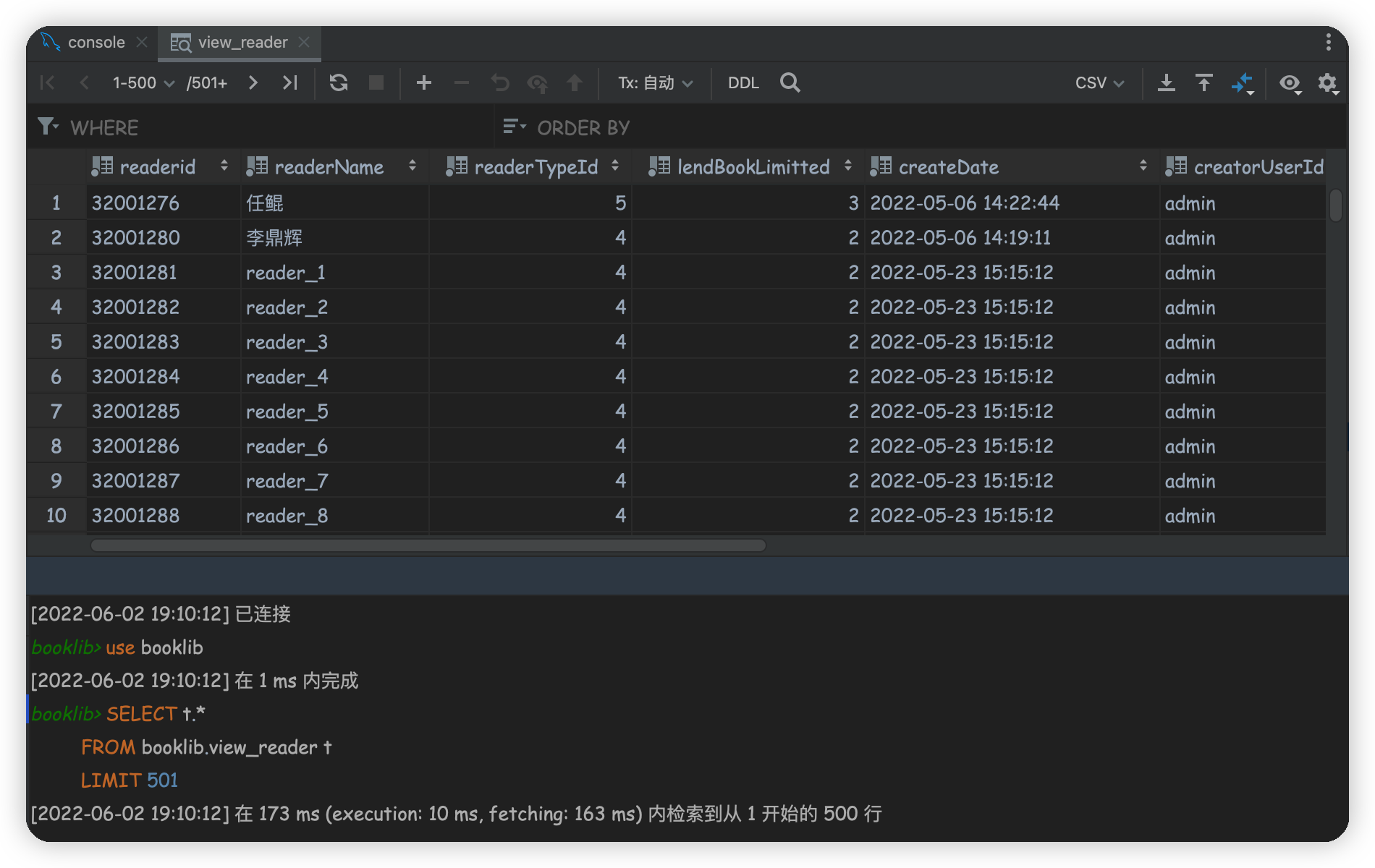Export data with download icon
Screen dimensions: 1375x868
click(1167, 82)
